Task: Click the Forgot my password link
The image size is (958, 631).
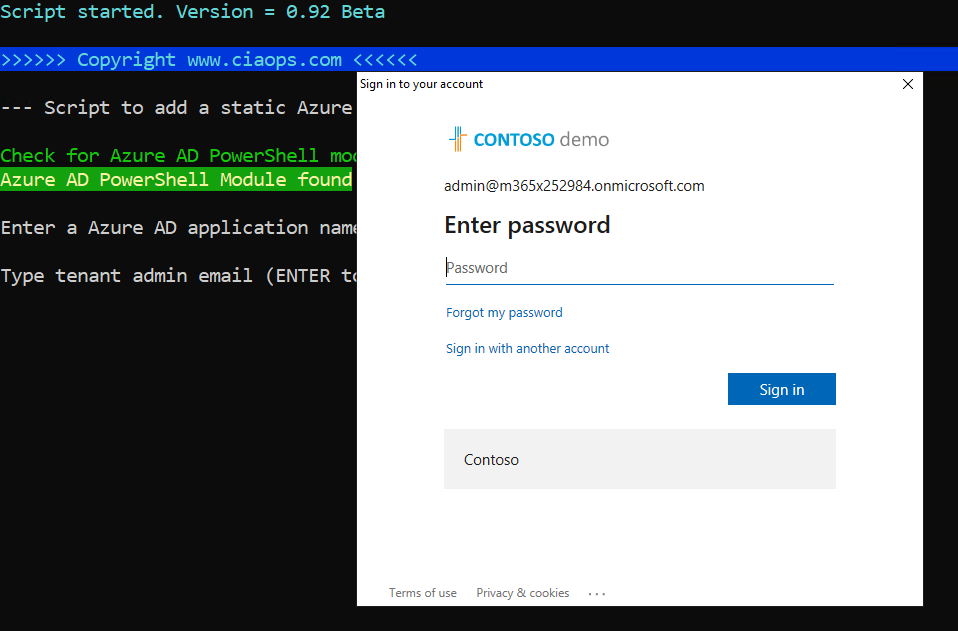Action: tap(504, 313)
